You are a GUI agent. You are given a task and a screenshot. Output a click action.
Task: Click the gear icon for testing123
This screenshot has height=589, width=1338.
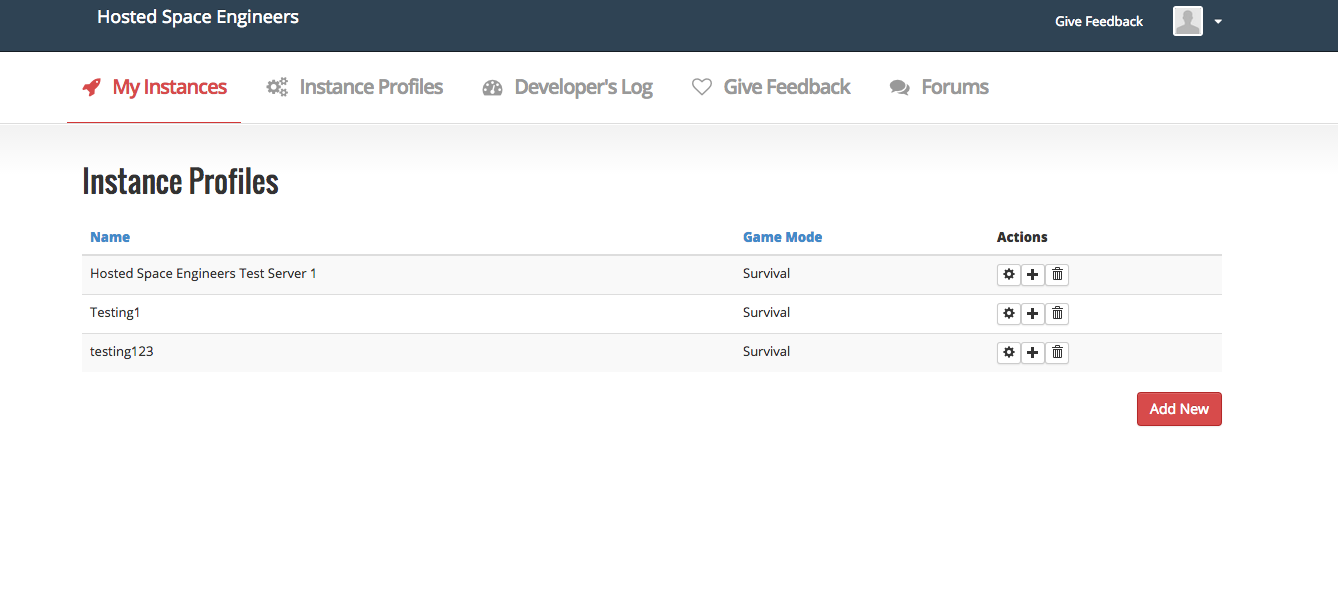tap(1009, 353)
